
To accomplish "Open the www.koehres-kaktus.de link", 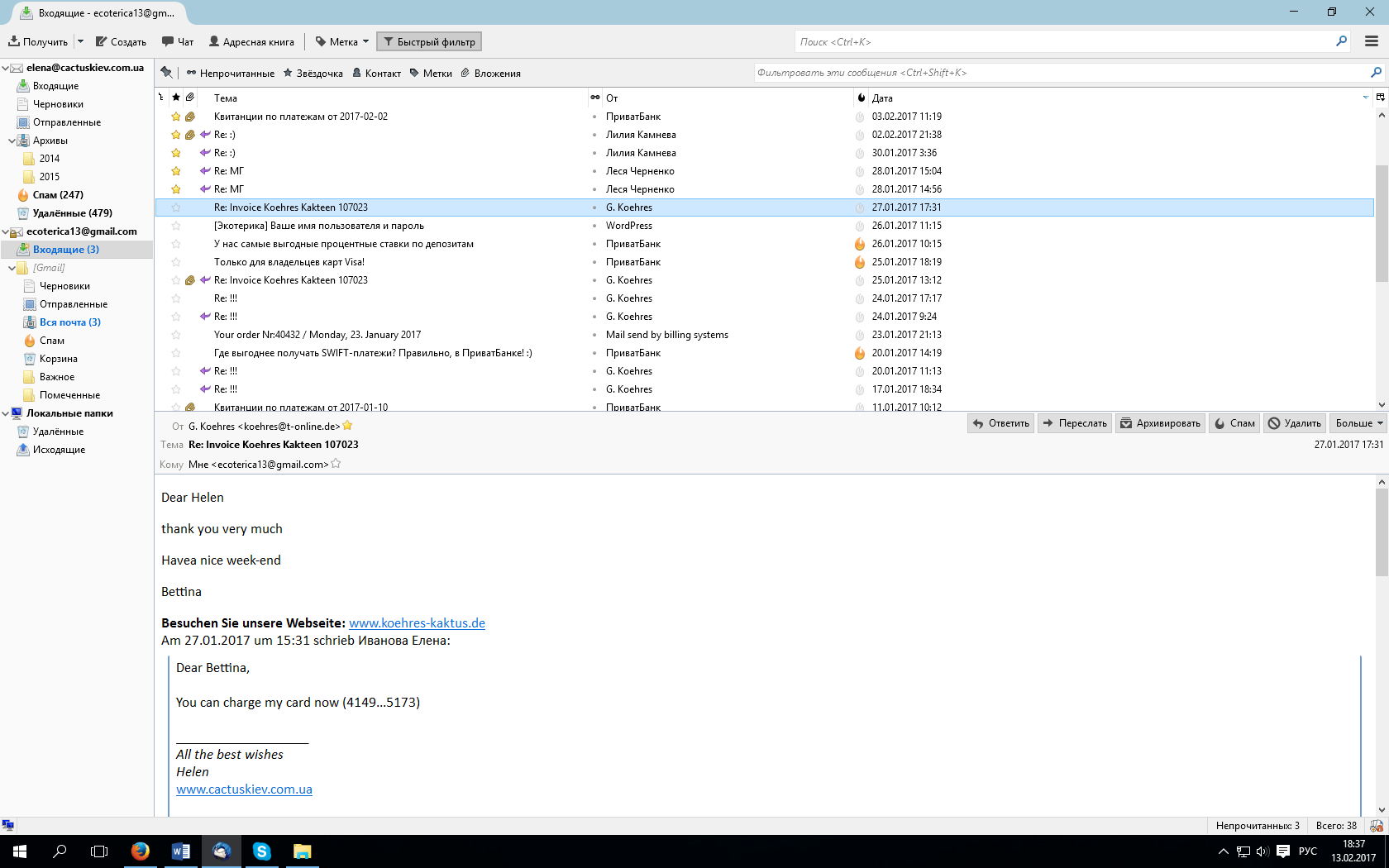I will pos(417,623).
